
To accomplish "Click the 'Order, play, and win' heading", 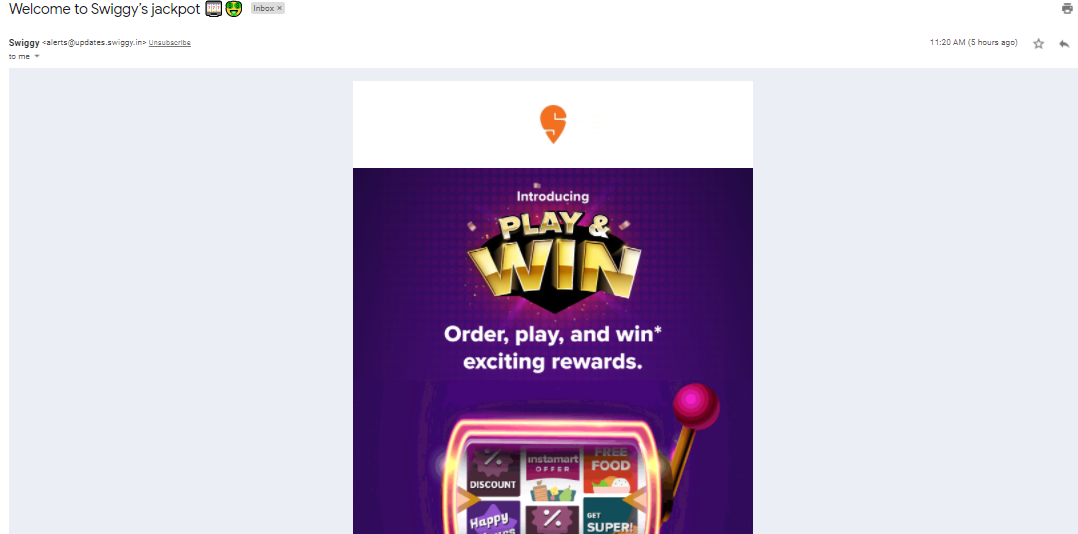I will click(552, 348).
